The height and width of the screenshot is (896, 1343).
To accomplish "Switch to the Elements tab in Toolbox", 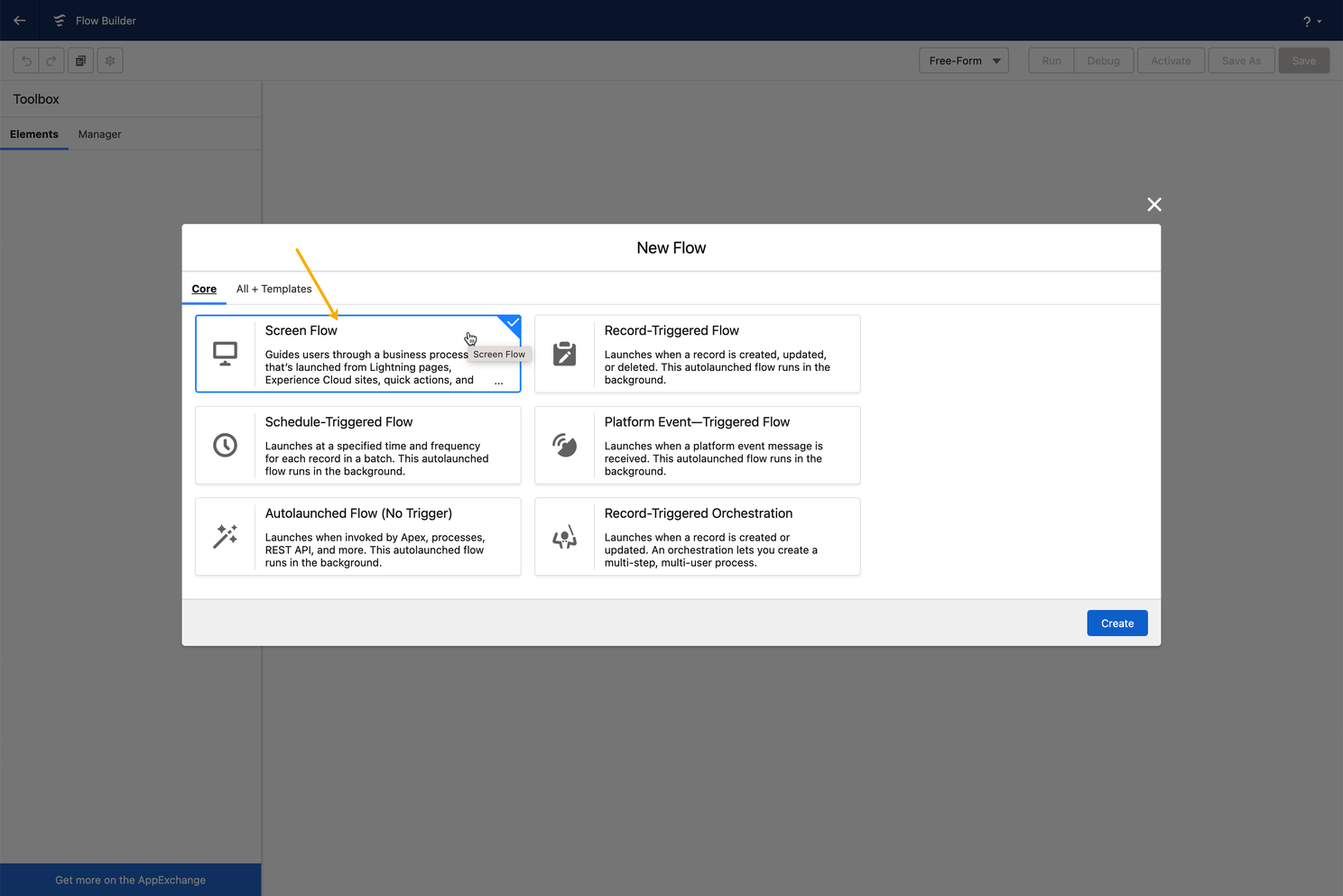I will click(34, 134).
